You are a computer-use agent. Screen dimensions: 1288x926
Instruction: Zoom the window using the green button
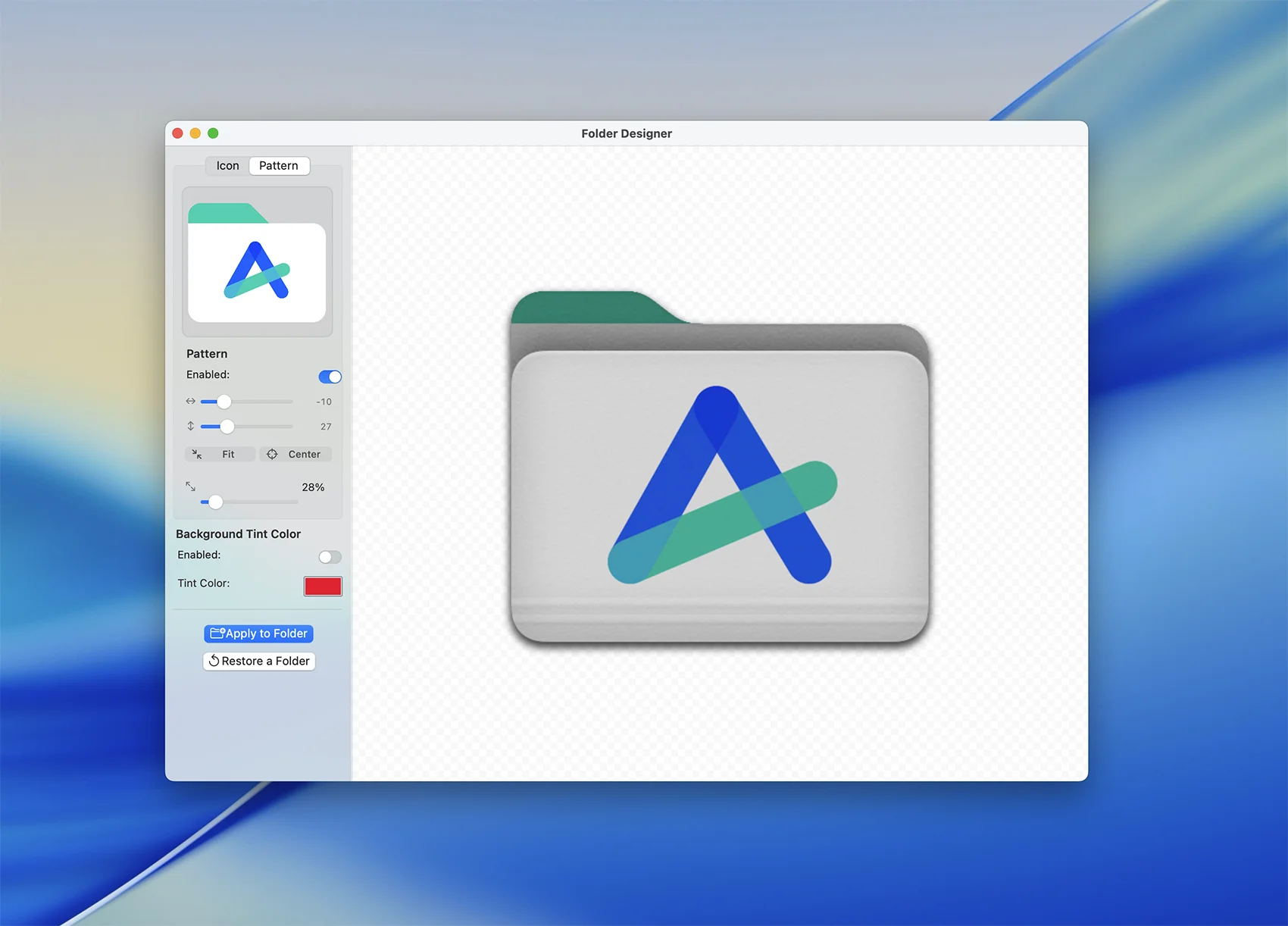point(213,133)
